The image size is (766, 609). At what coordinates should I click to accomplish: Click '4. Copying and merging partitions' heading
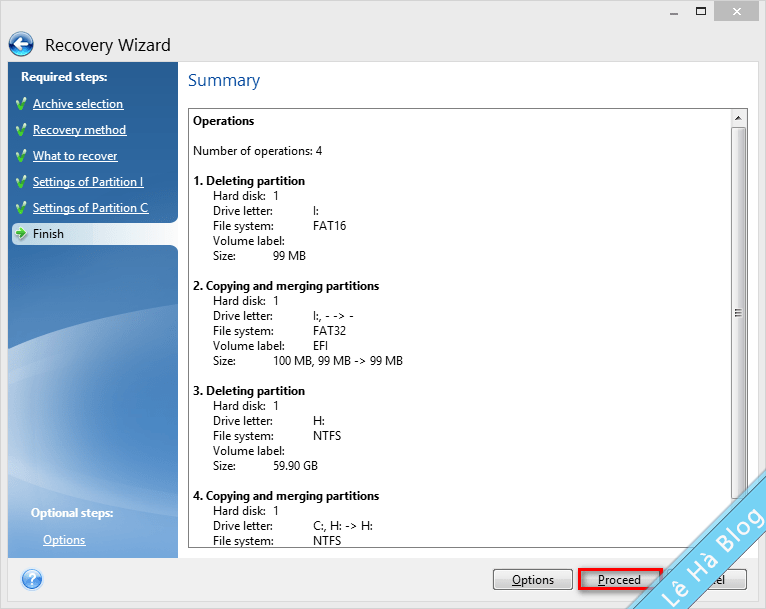[x=286, y=496]
